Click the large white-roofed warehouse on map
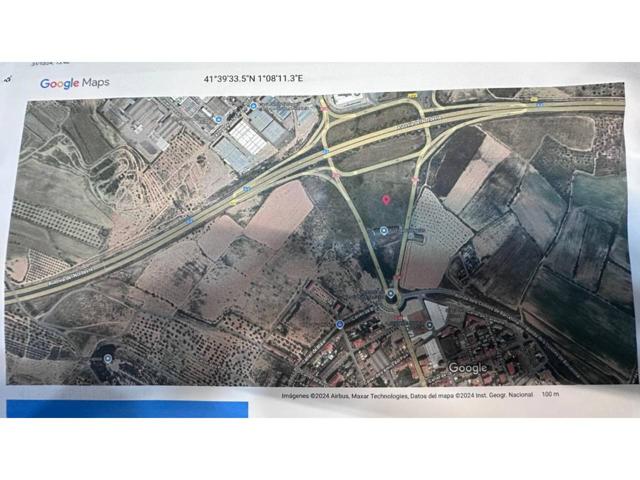The width and height of the screenshot is (640, 480). coord(248,137)
